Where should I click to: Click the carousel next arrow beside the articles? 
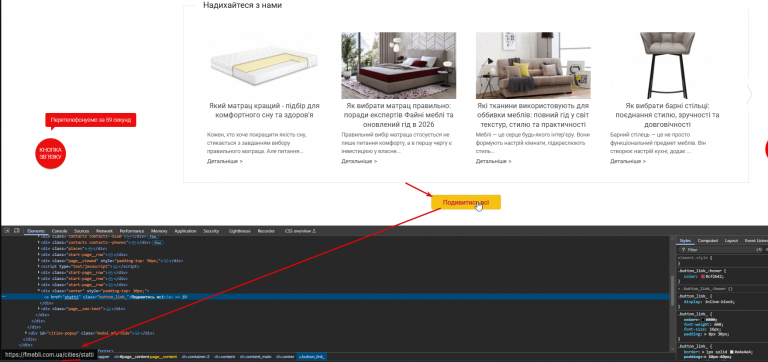(748, 95)
